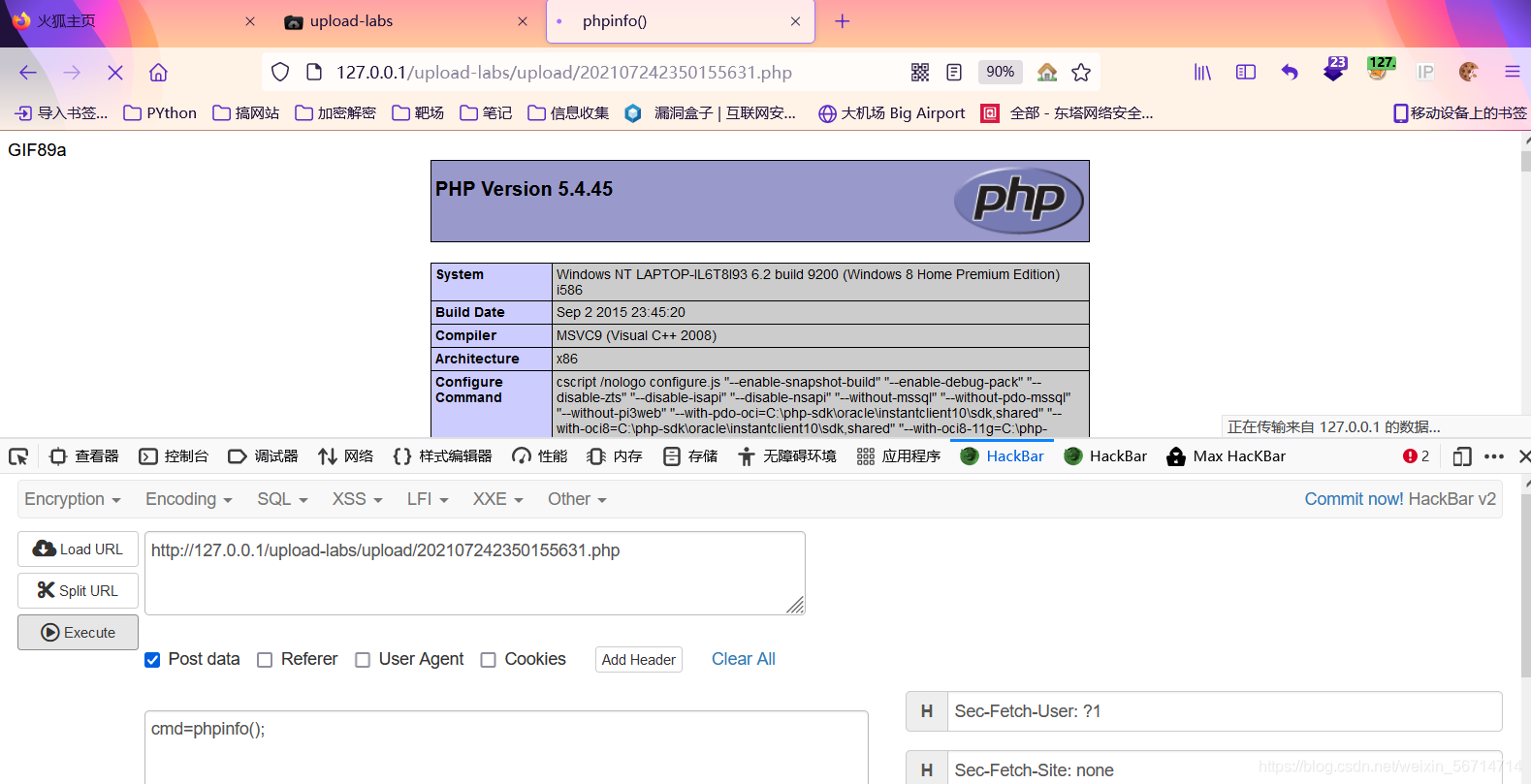The width and height of the screenshot is (1531, 784).
Task: Open the PYthon bookmarks folder
Action: tap(160, 113)
